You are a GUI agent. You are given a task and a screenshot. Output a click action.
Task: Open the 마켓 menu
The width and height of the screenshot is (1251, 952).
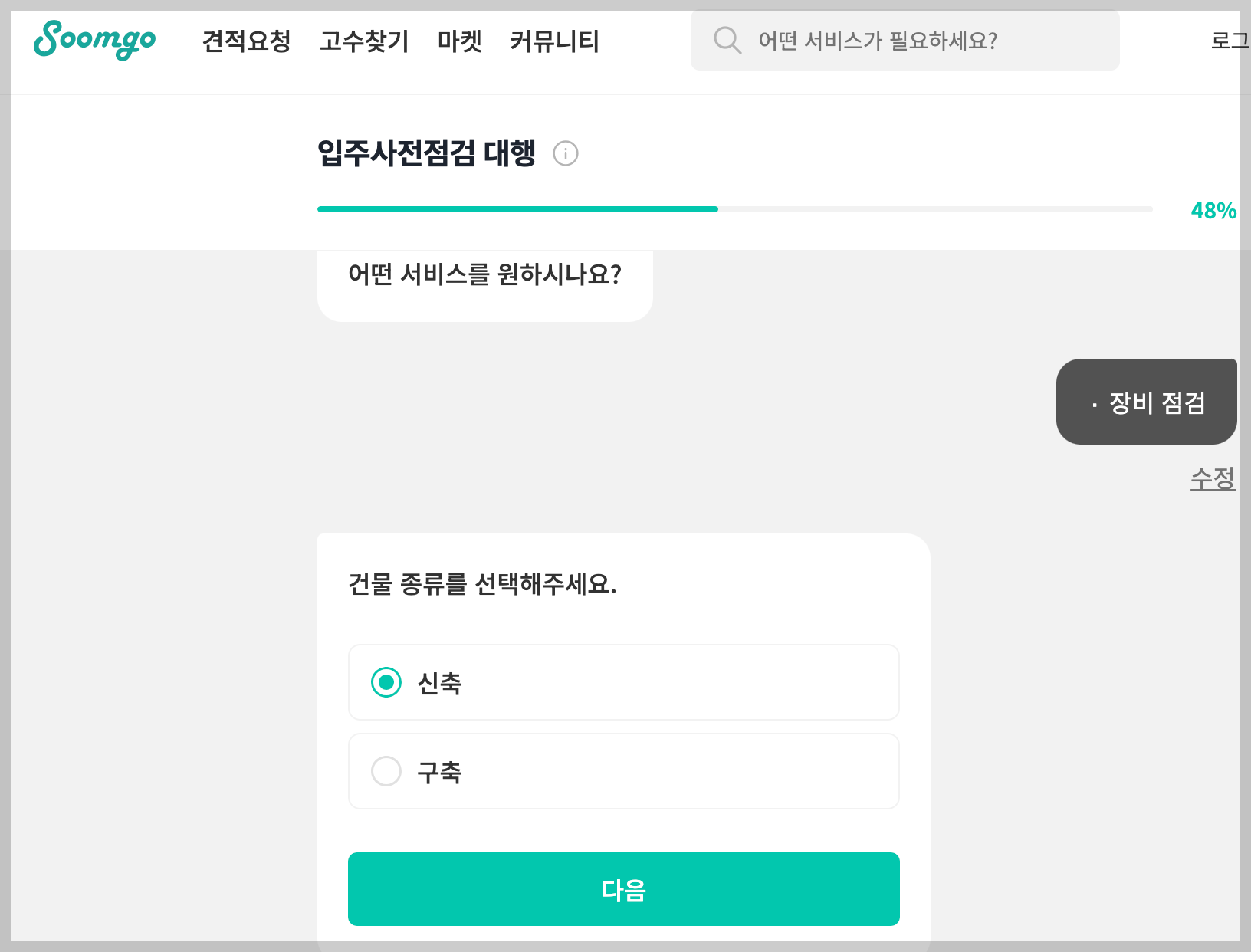[459, 42]
